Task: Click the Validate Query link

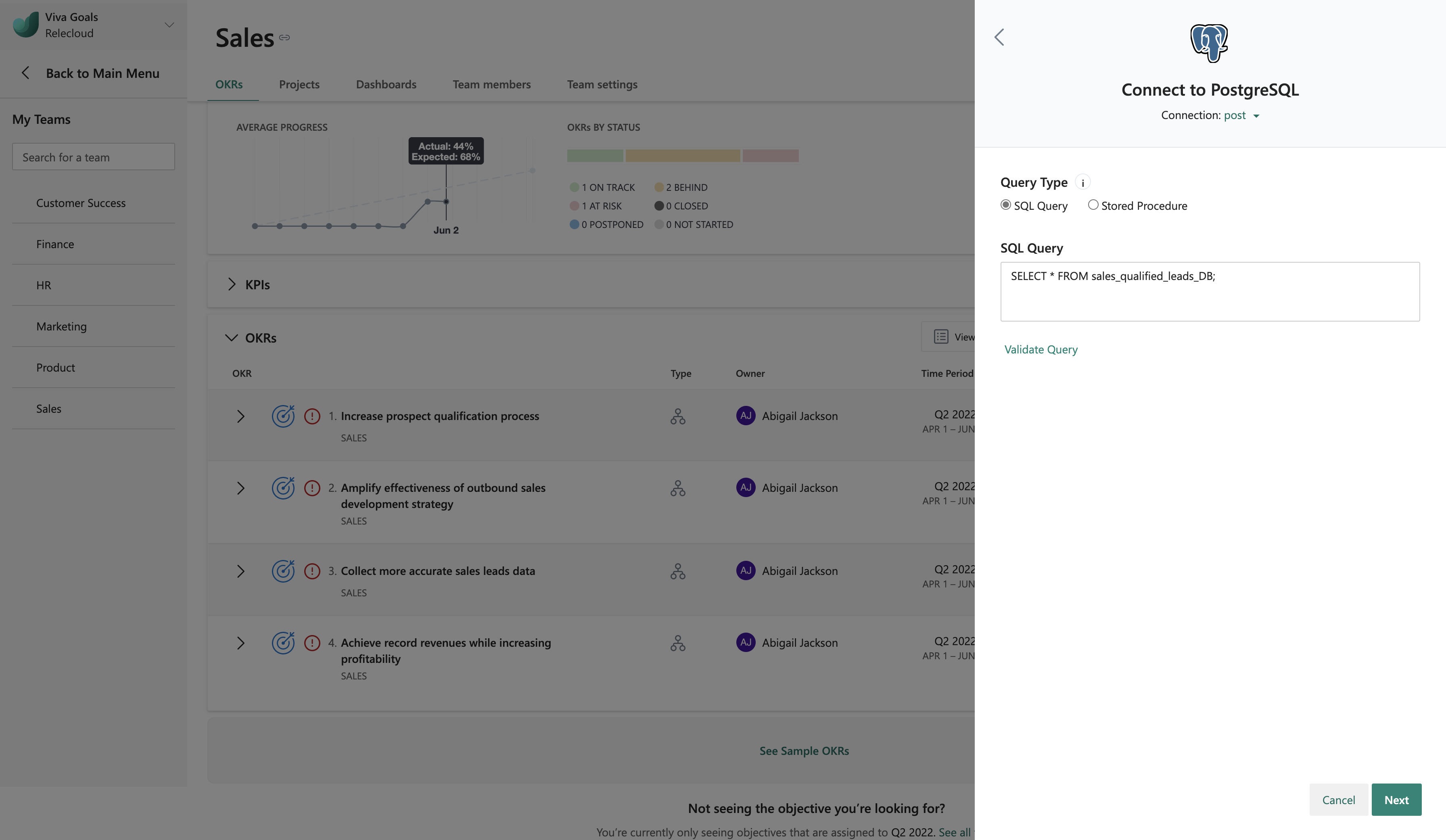Action: point(1040,349)
